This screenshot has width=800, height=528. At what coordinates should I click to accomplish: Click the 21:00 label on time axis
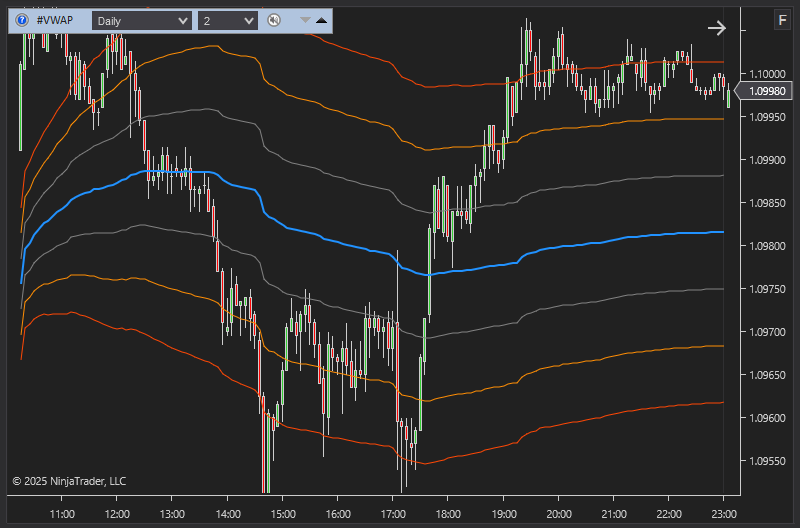click(x=613, y=515)
